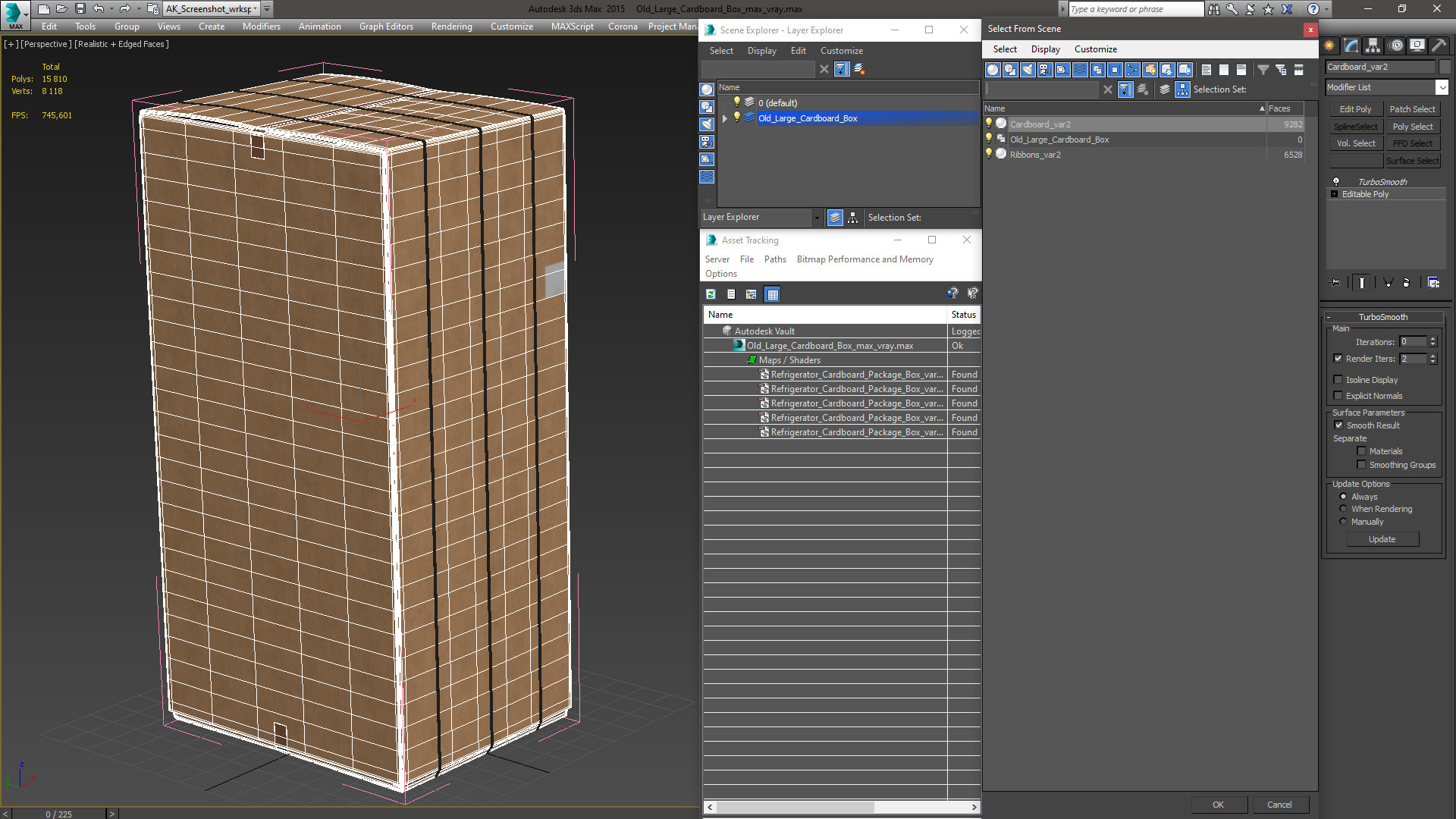Open the Modifier List dropdown
This screenshot has width=1456, height=819.
pyautogui.click(x=1442, y=87)
